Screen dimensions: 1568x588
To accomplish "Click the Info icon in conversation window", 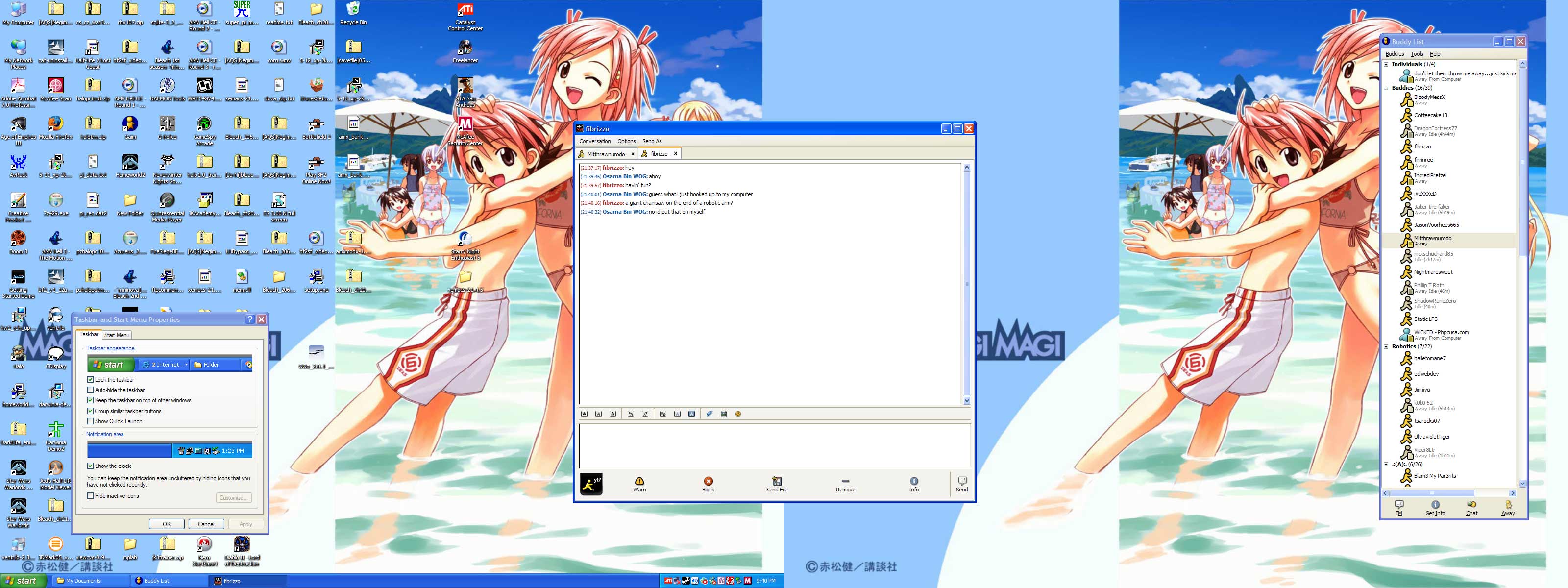I will click(914, 485).
